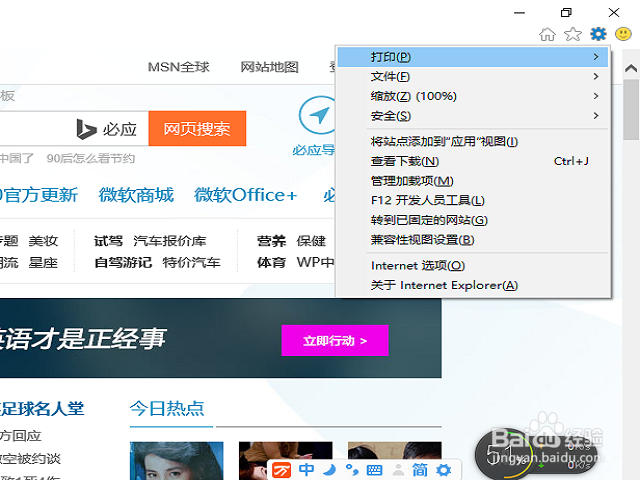Open 特价汽车 link
Image resolution: width=640 pixels, height=480 pixels.
pyautogui.click(x=191, y=262)
